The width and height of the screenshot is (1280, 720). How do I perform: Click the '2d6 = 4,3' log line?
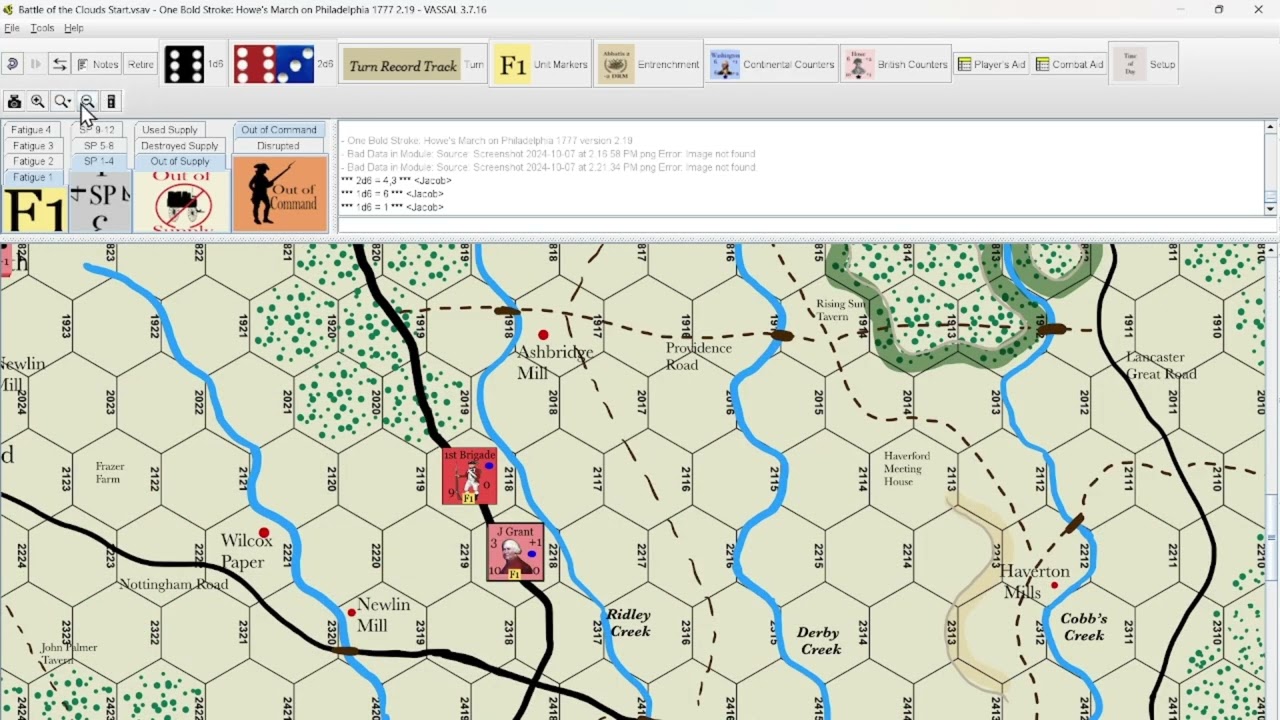(396, 181)
